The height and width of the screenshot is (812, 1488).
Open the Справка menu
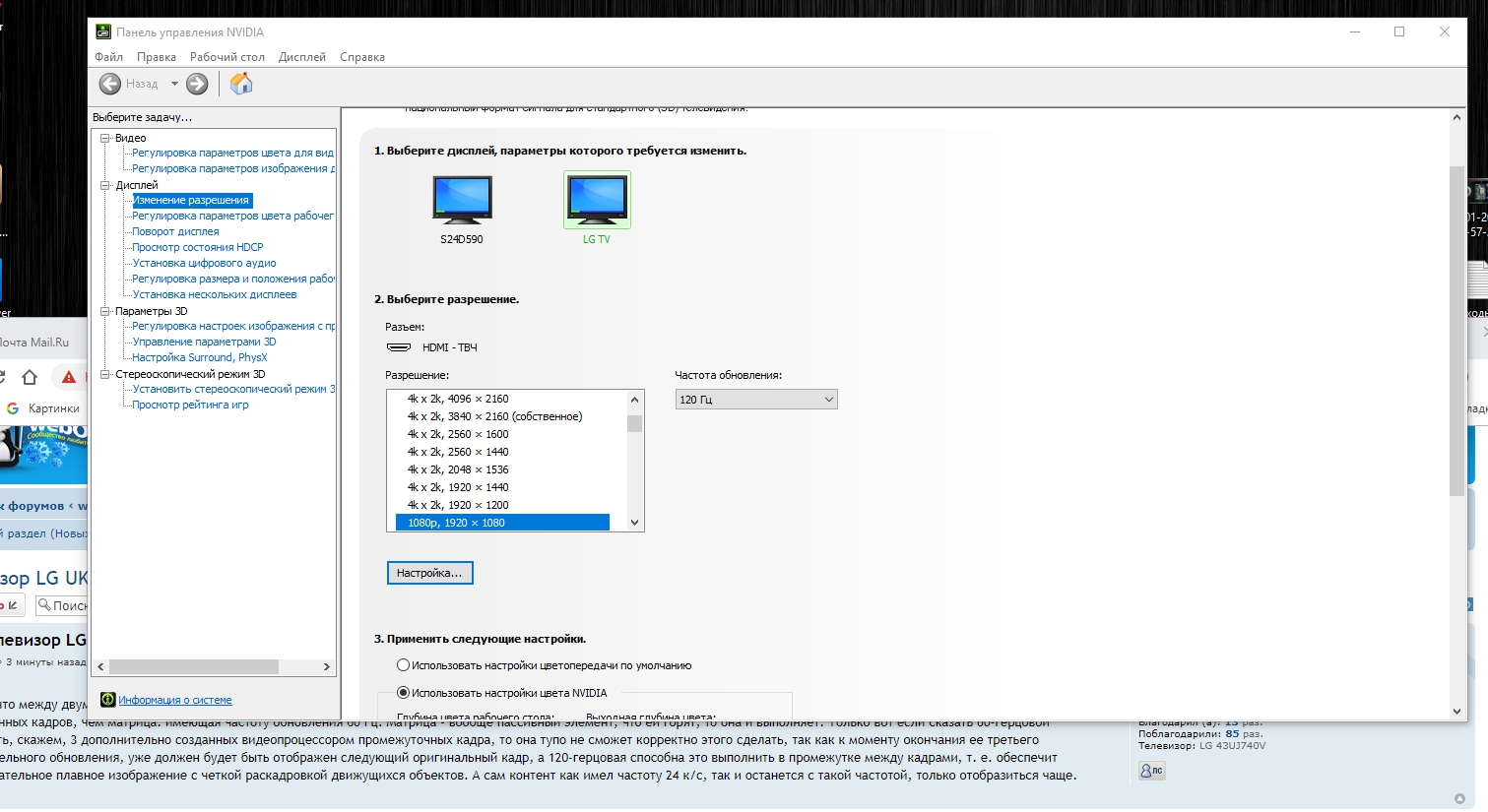click(x=361, y=57)
